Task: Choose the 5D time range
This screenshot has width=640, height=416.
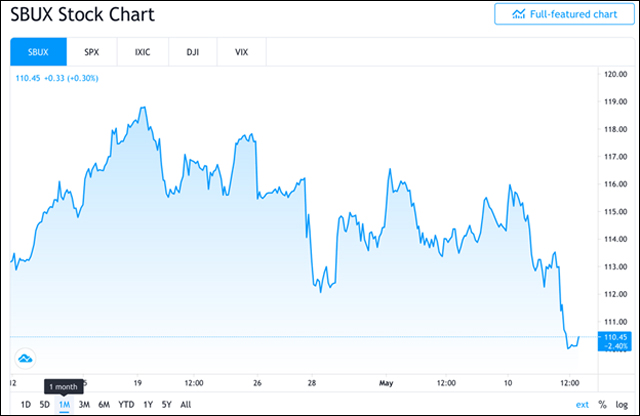Action: click(x=44, y=404)
